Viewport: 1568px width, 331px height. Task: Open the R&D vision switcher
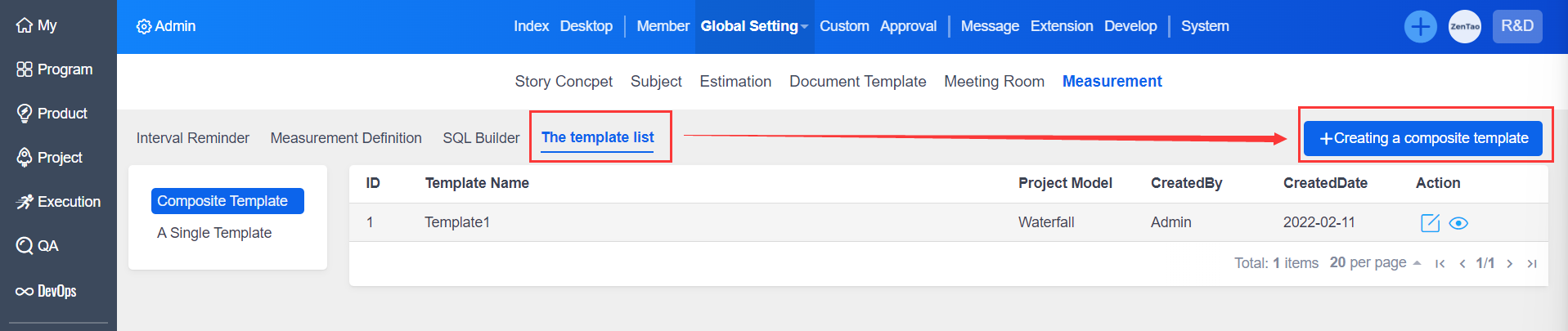coord(1516,26)
